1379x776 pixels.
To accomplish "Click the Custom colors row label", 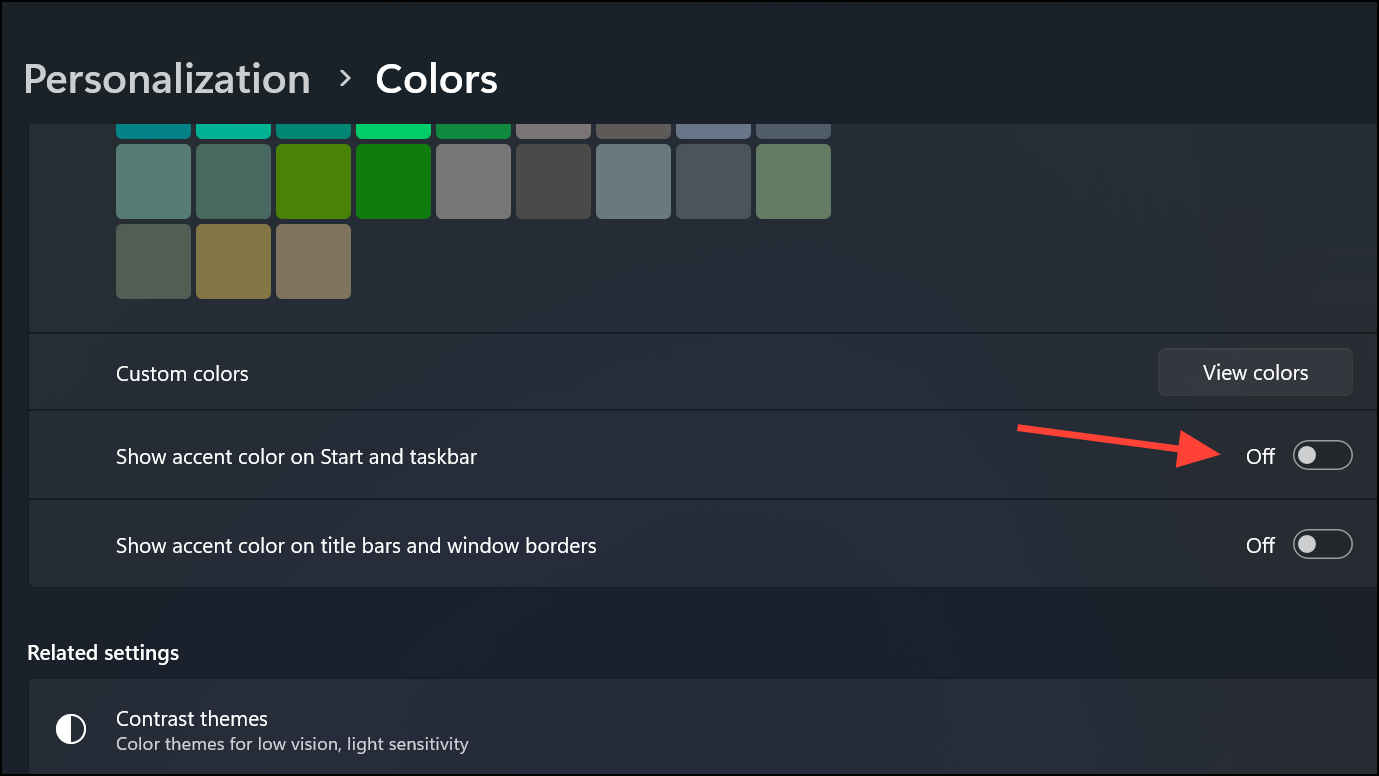I will (x=182, y=374).
